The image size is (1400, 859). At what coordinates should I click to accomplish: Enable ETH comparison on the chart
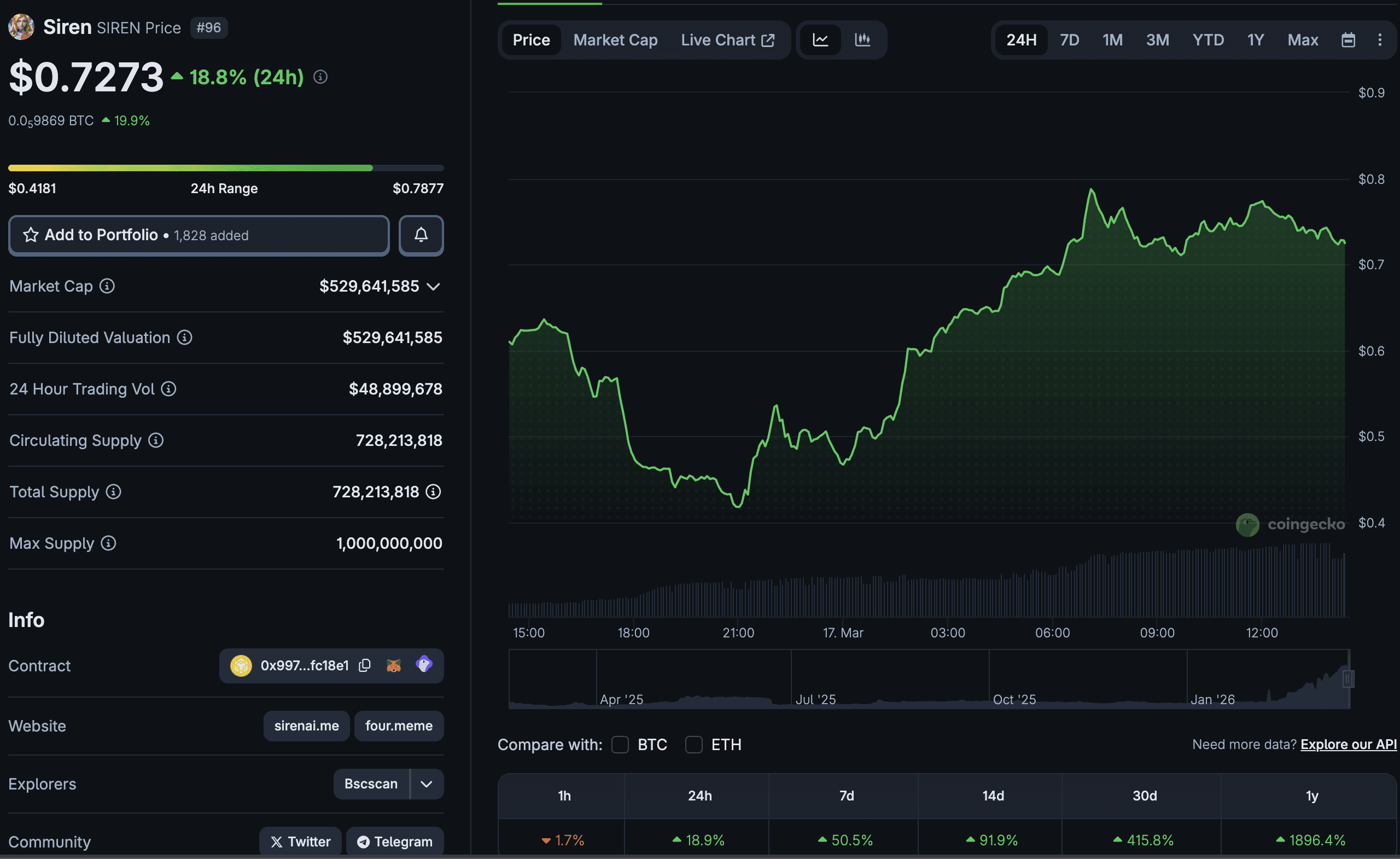pos(694,745)
